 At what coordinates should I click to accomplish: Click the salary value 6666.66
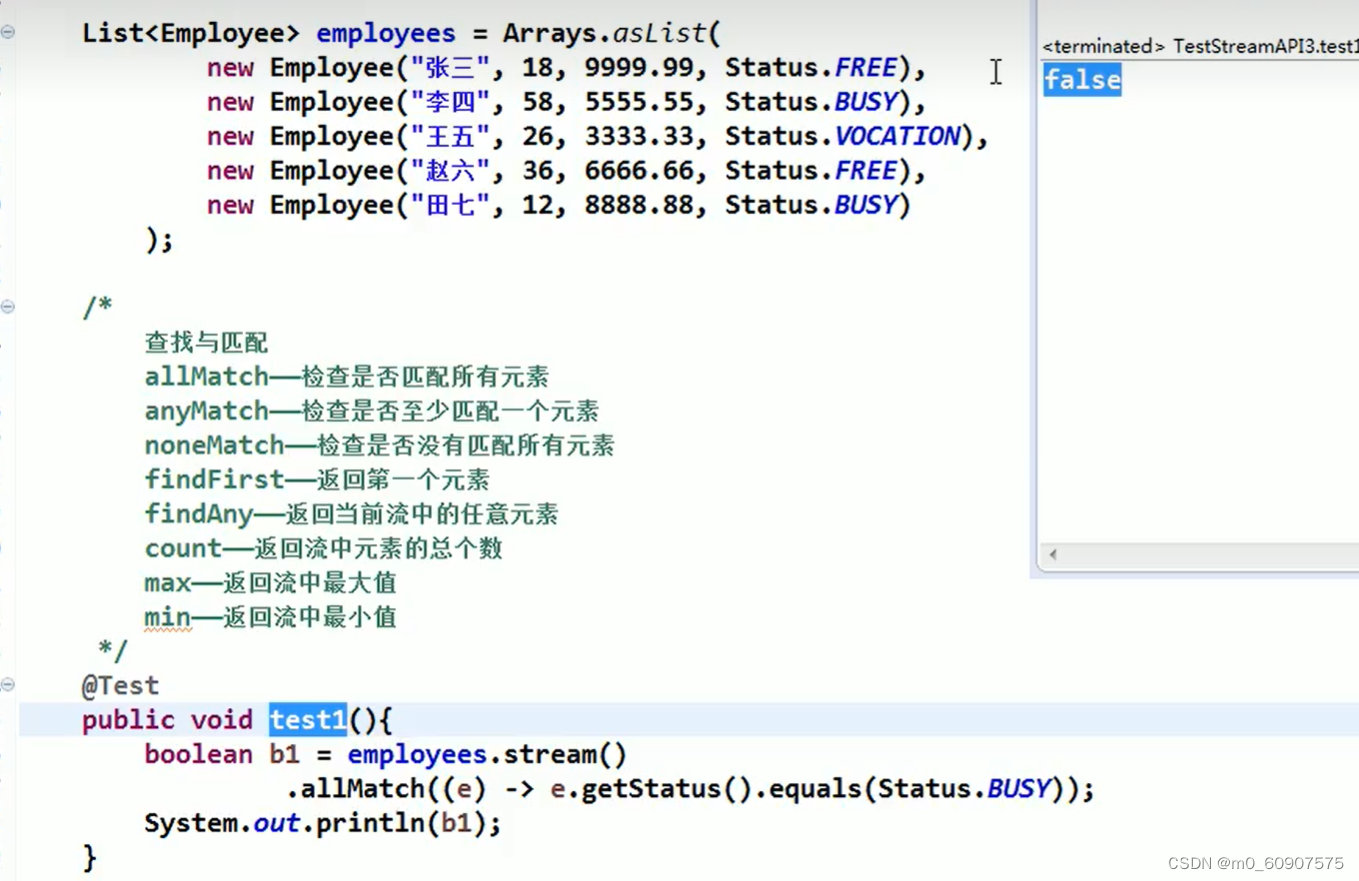point(639,171)
